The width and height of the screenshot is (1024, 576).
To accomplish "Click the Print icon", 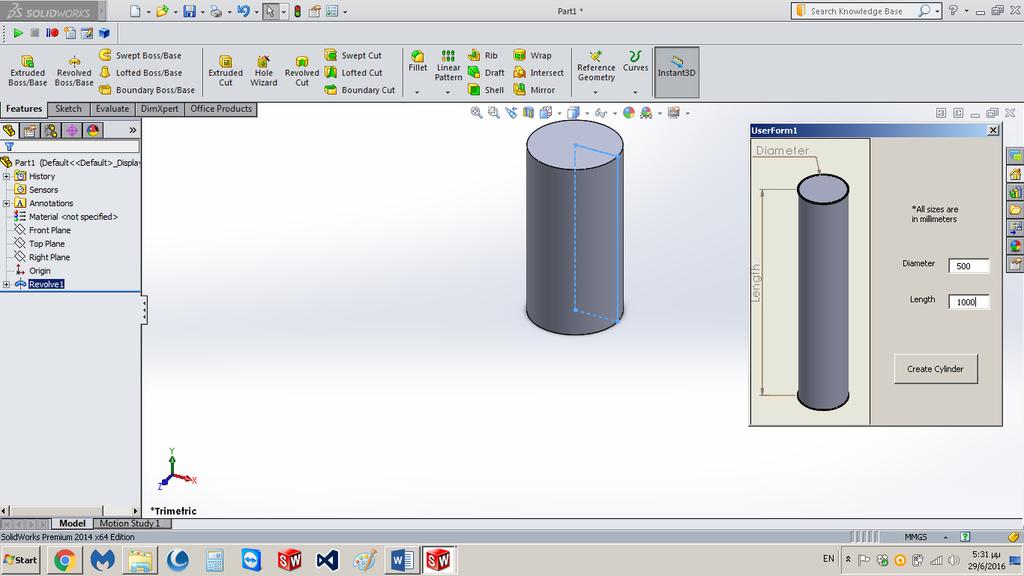I will click(216, 11).
